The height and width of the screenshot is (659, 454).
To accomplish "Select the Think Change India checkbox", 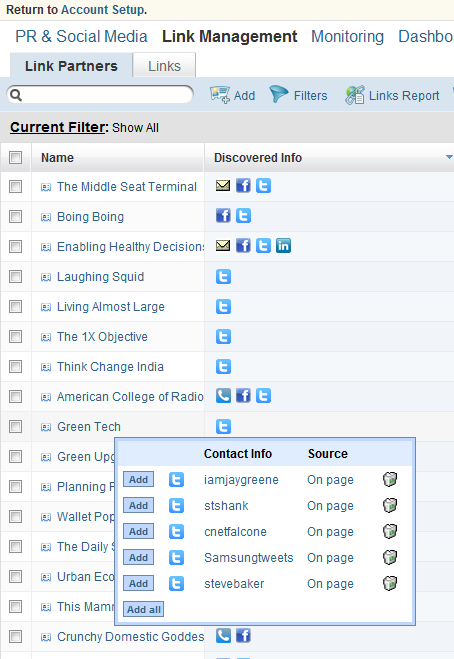I will click(x=16, y=366).
